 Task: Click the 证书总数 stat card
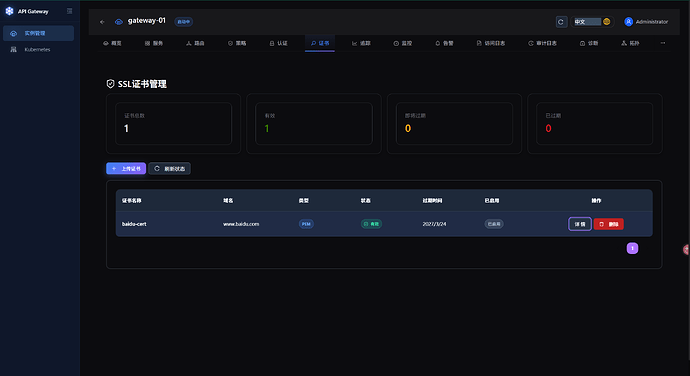(x=173, y=124)
